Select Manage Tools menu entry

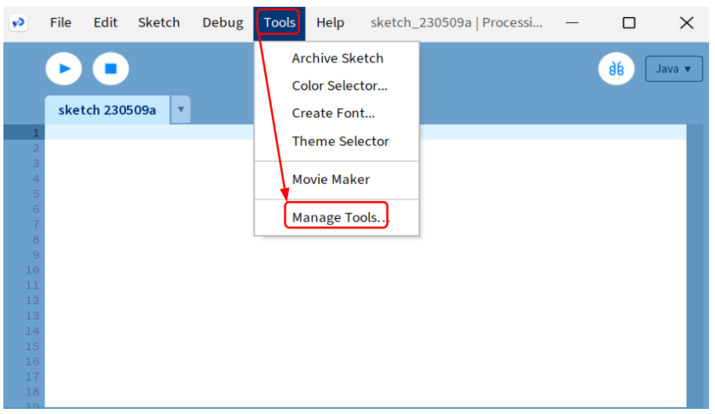pos(337,217)
